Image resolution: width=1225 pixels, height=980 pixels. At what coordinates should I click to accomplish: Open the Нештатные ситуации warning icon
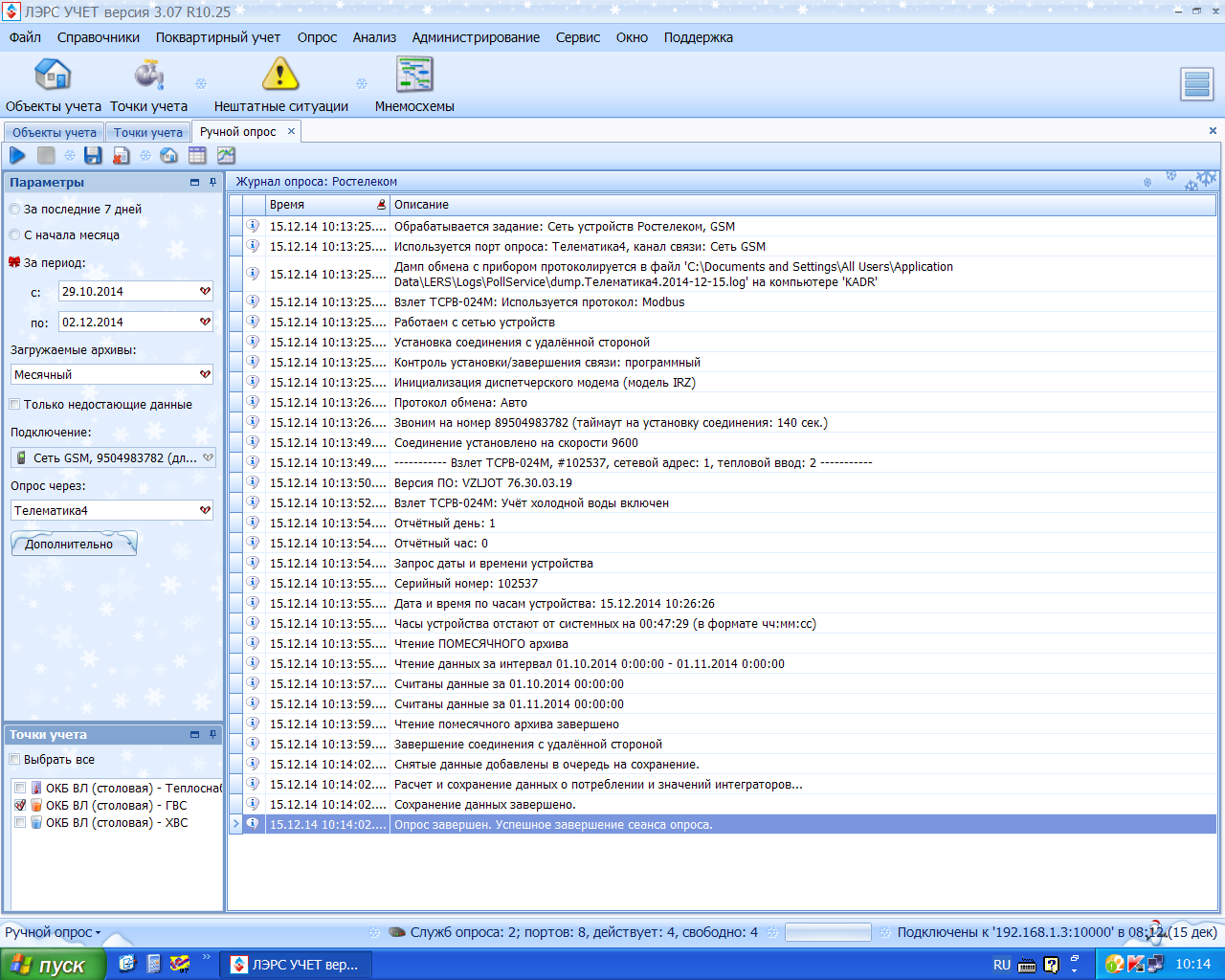[x=280, y=85]
